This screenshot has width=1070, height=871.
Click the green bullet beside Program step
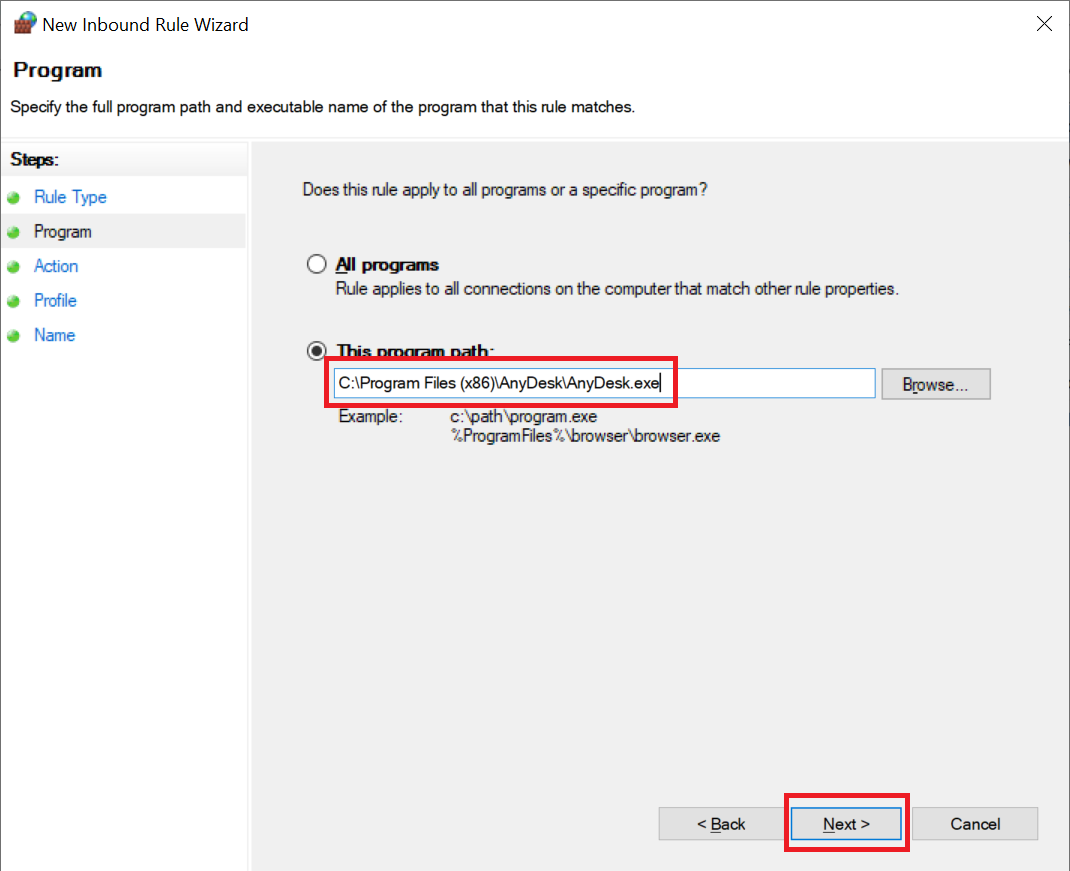pyautogui.click(x=14, y=232)
